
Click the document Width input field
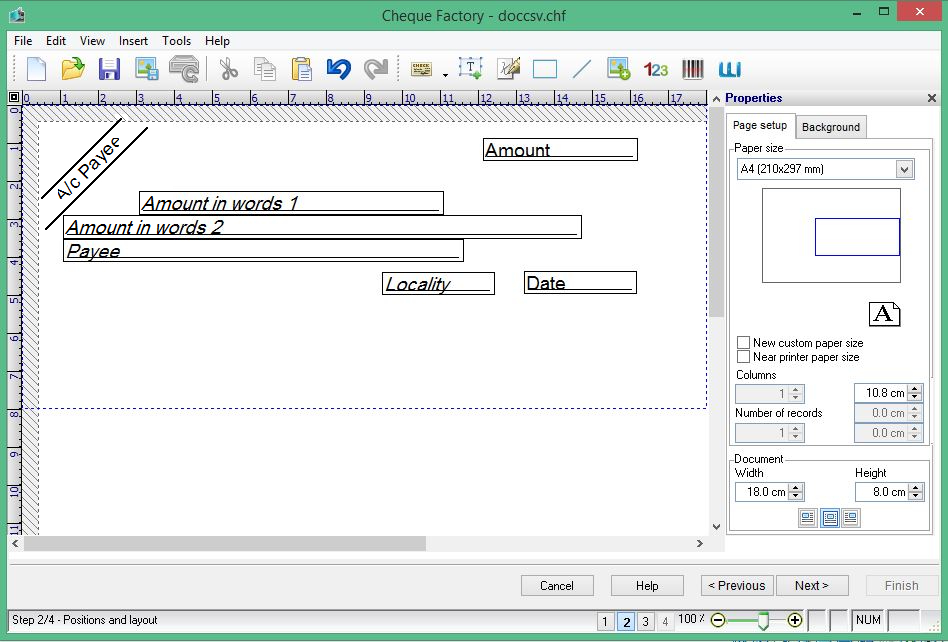tap(764, 492)
